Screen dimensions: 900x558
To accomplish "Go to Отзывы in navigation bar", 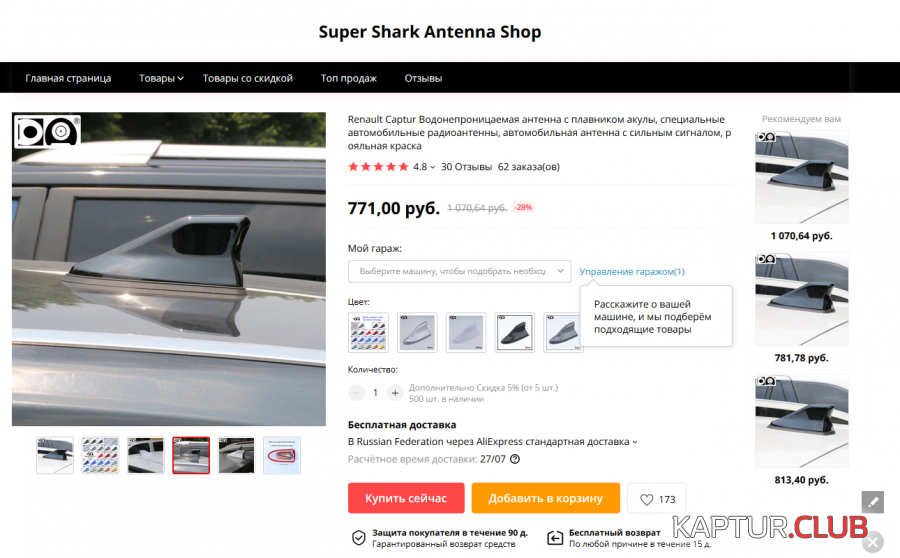I will tap(423, 78).
